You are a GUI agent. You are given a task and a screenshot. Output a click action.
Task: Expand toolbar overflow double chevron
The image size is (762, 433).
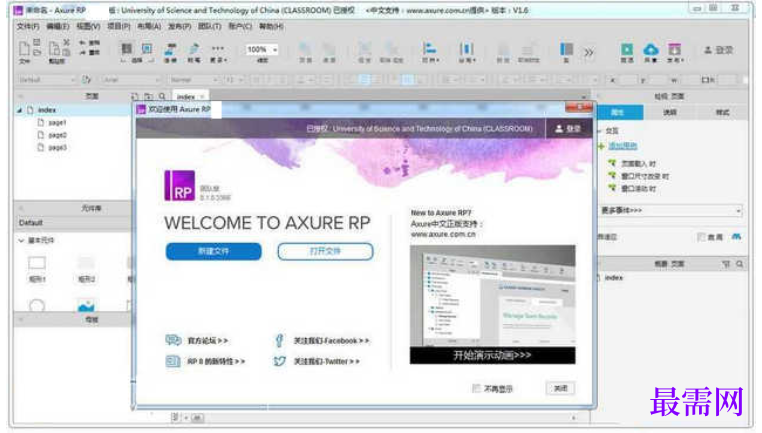[589, 52]
